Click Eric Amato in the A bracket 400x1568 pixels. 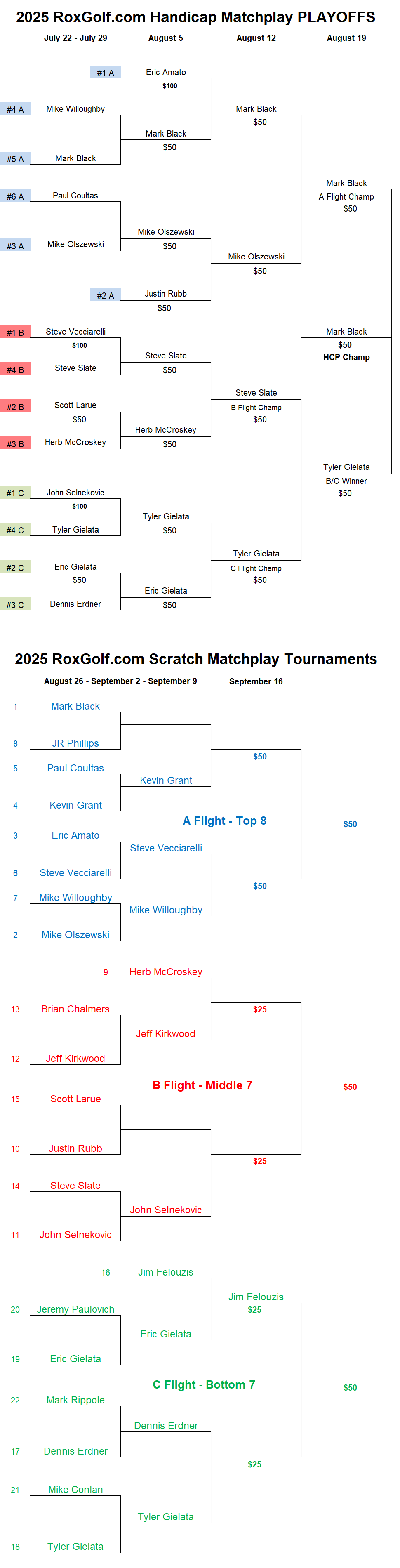pyautogui.click(x=166, y=72)
